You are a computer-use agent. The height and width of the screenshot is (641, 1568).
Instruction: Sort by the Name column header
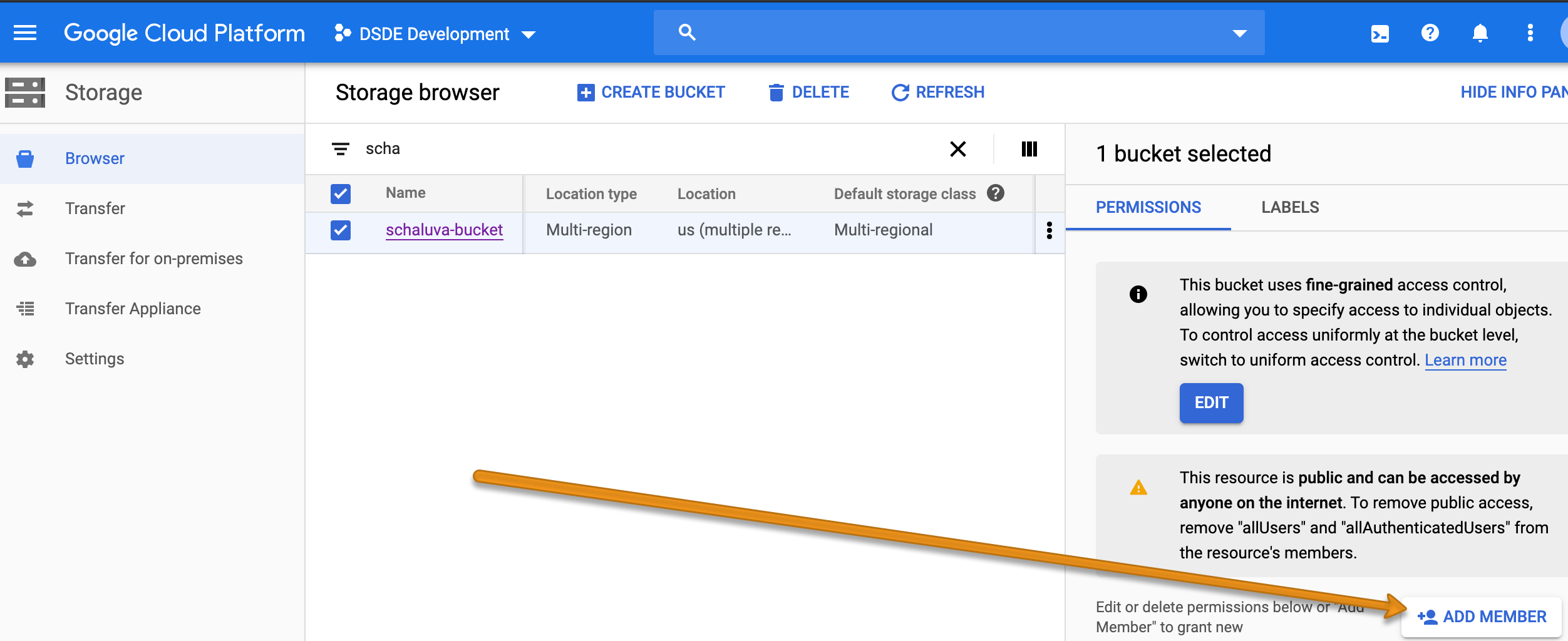point(406,193)
